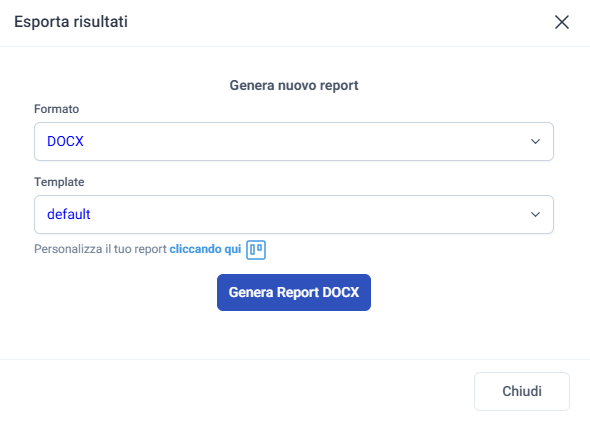Screen dimensions: 590x422
Task: Click the Formato field label
Action: tap(56, 109)
